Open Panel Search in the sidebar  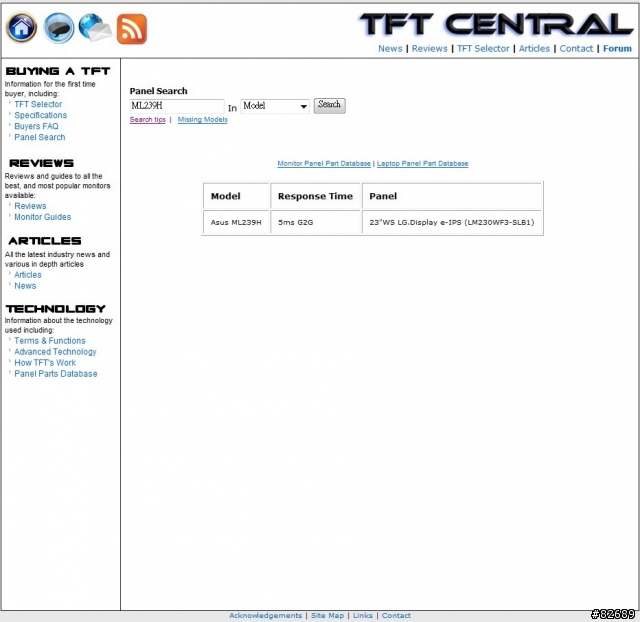pos(40,137)
